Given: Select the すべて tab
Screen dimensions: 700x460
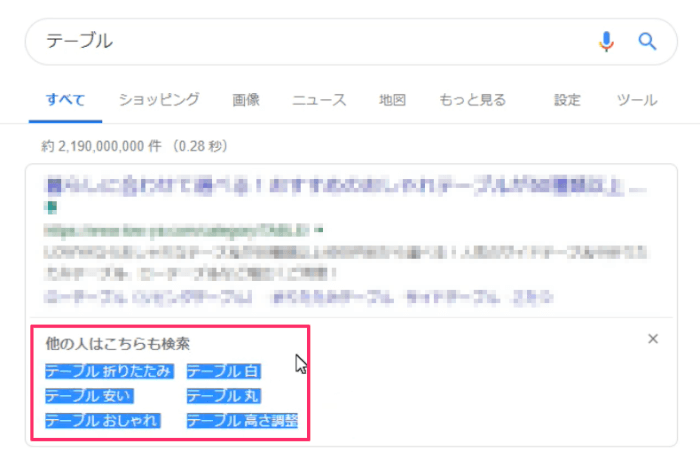Looking at the screenshot, I should coord(65,100).
